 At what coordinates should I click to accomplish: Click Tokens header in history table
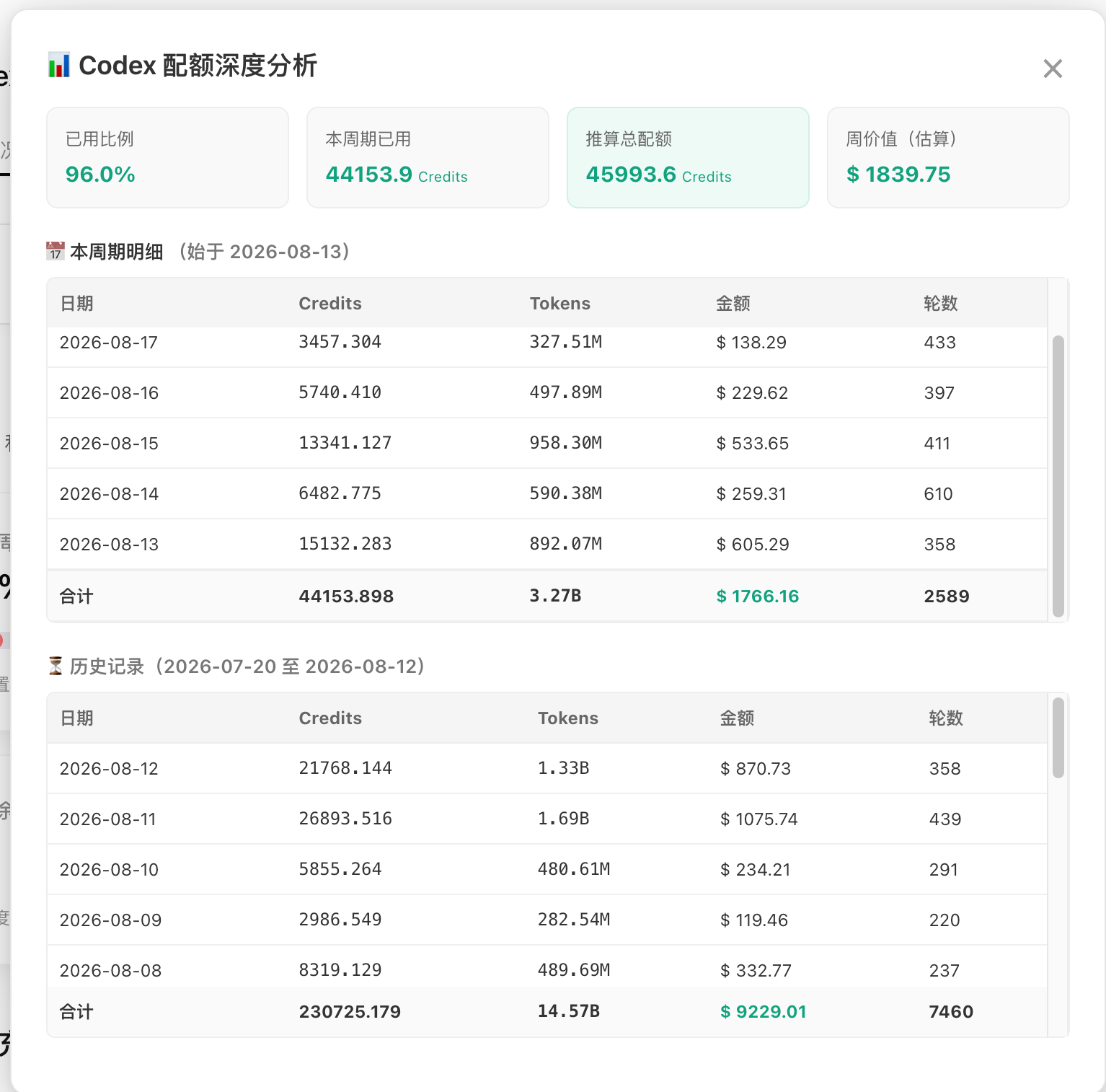tap(568, 718)
